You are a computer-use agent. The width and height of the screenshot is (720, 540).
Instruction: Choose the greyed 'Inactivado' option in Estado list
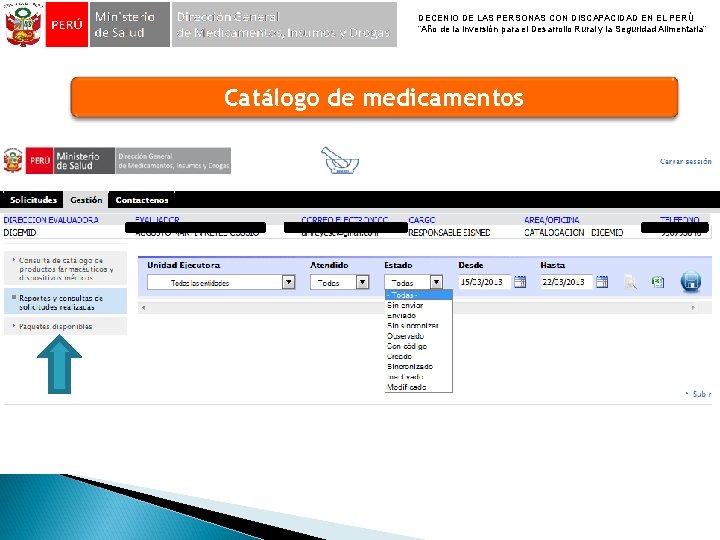[x=418, y=377]
